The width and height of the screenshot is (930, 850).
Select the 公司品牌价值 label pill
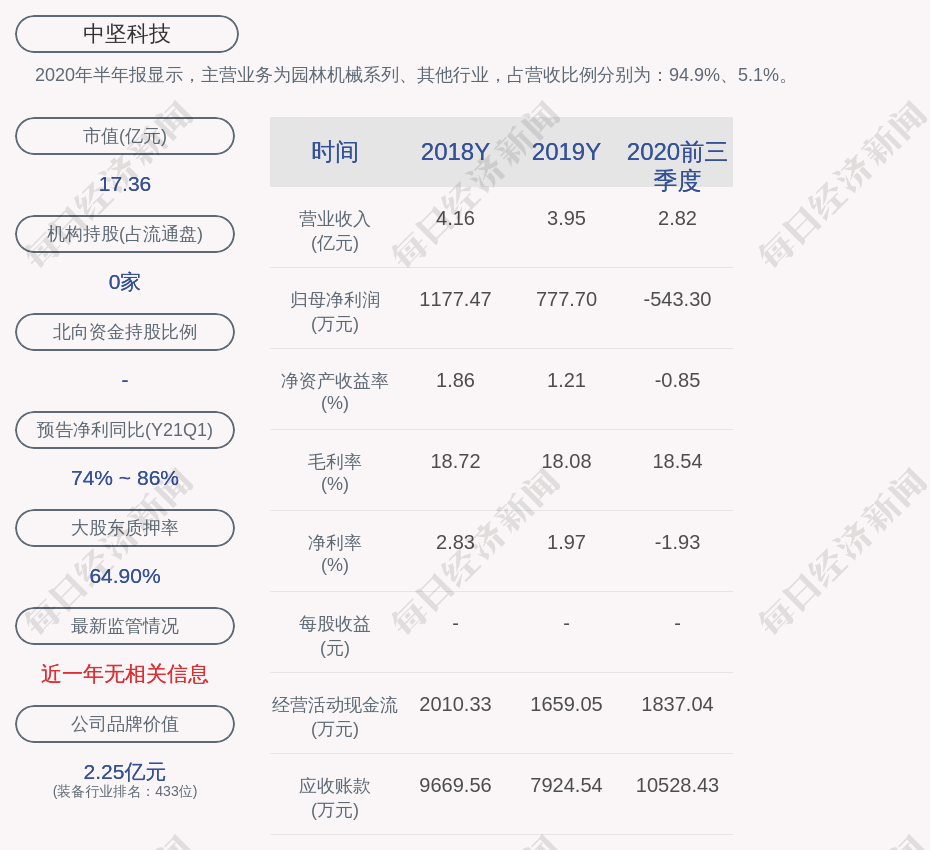125,724
